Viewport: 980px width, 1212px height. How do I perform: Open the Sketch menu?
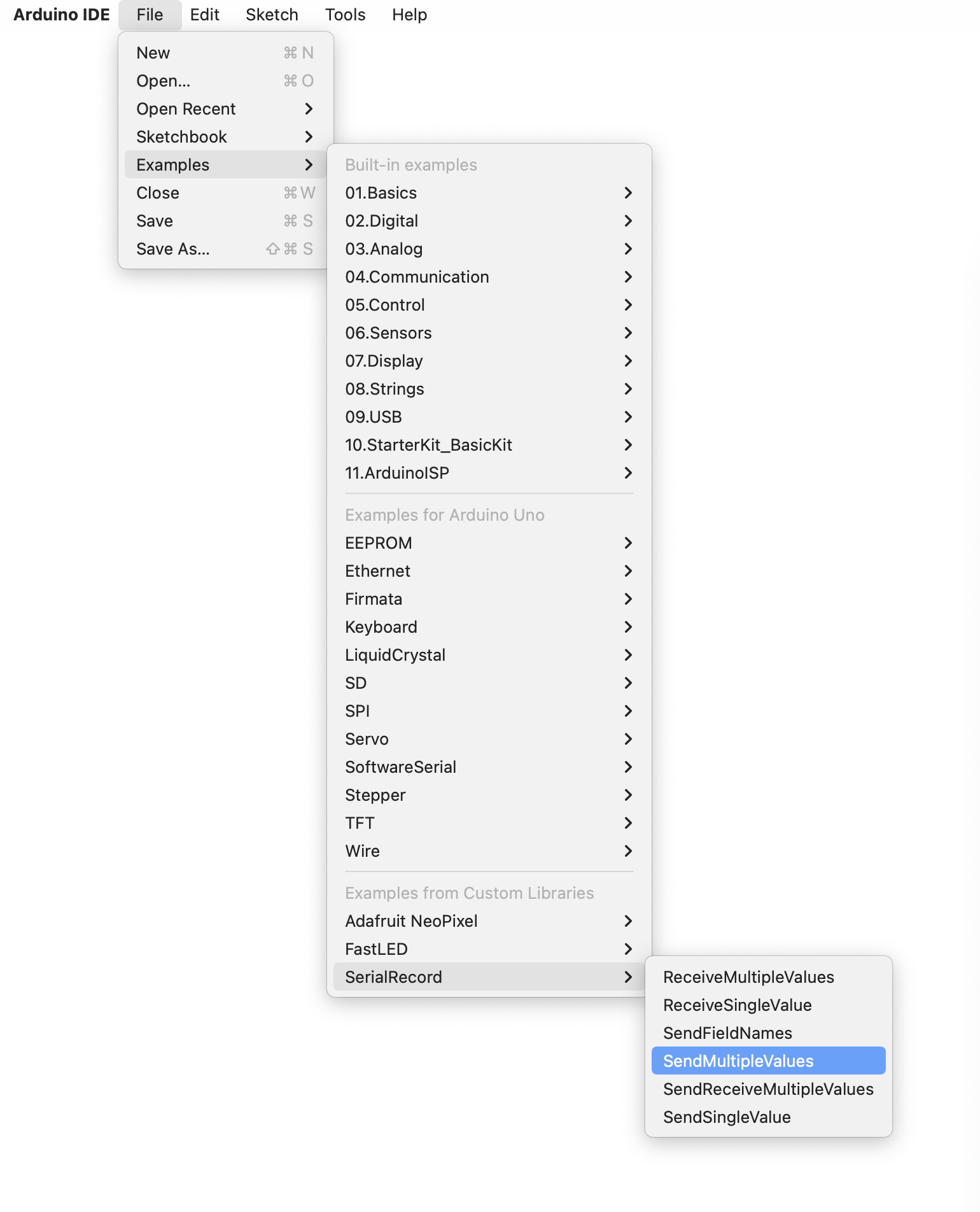point(272,15)
